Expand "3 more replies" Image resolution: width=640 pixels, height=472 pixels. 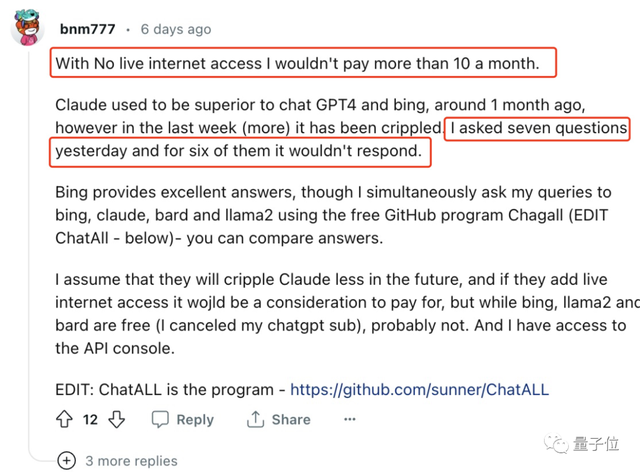tap(131, 461)
